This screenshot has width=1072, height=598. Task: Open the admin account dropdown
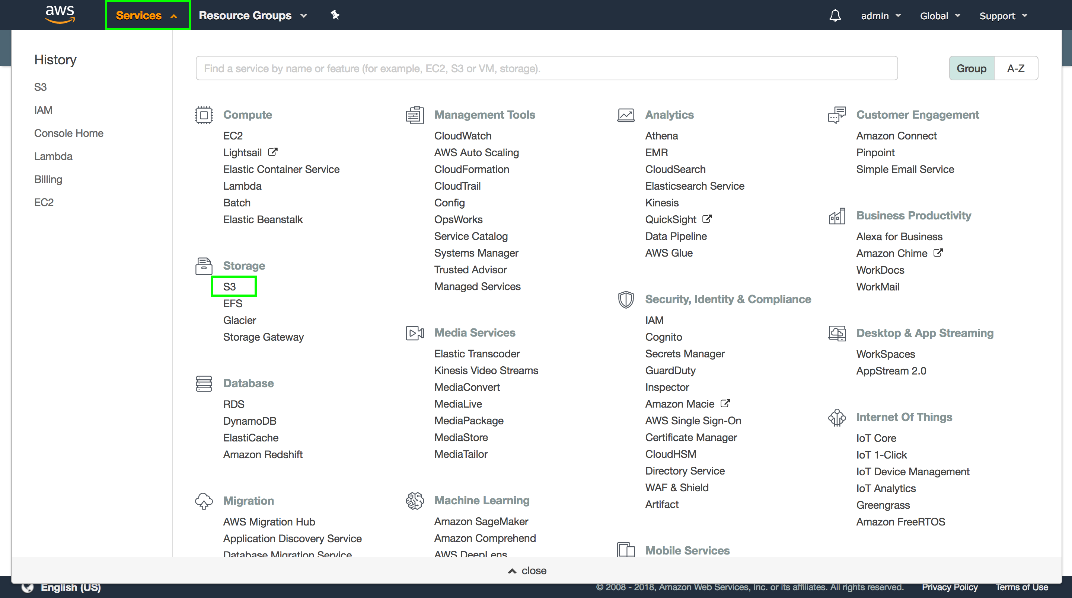click(880, 16)
